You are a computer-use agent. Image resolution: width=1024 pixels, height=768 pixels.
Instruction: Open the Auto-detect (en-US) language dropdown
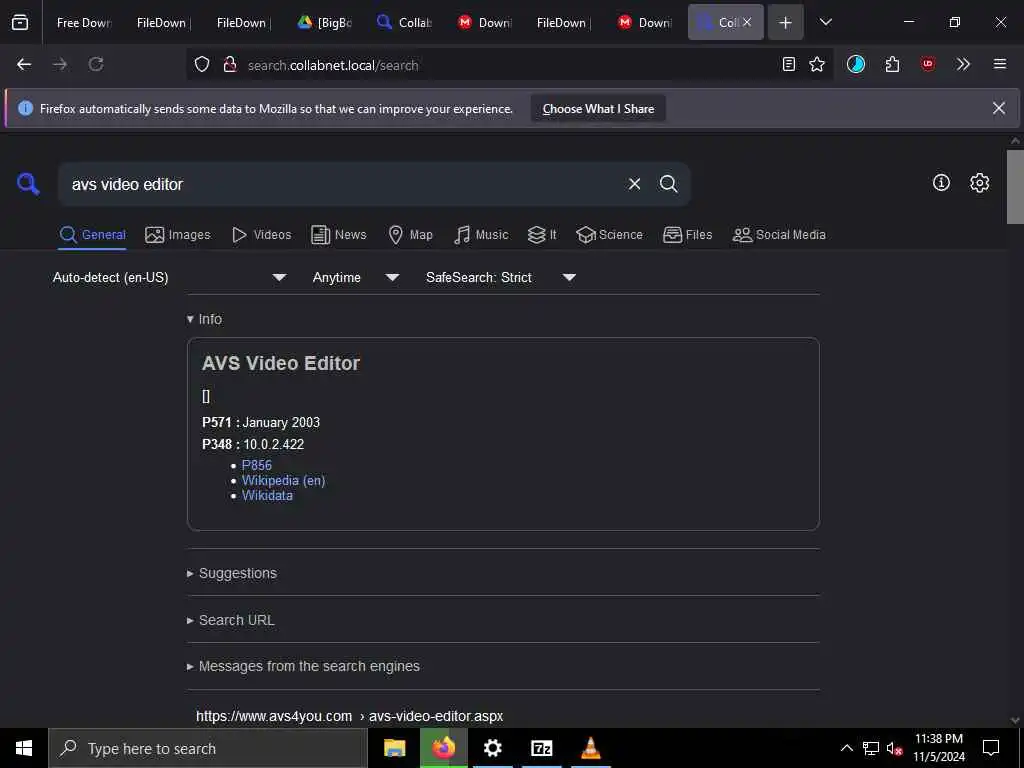(x=170, y=278)
